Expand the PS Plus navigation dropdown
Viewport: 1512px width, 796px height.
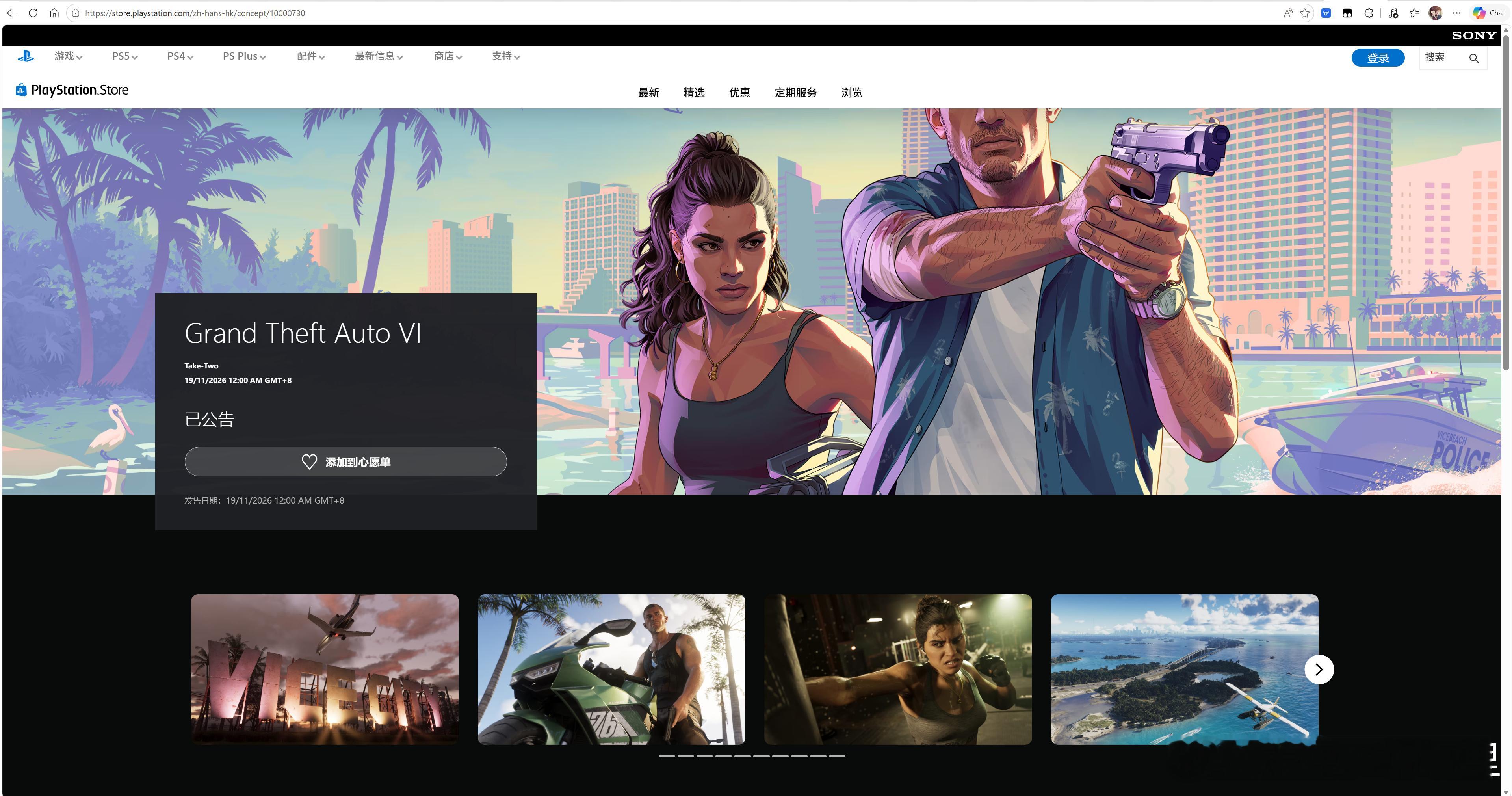point(244,56)
